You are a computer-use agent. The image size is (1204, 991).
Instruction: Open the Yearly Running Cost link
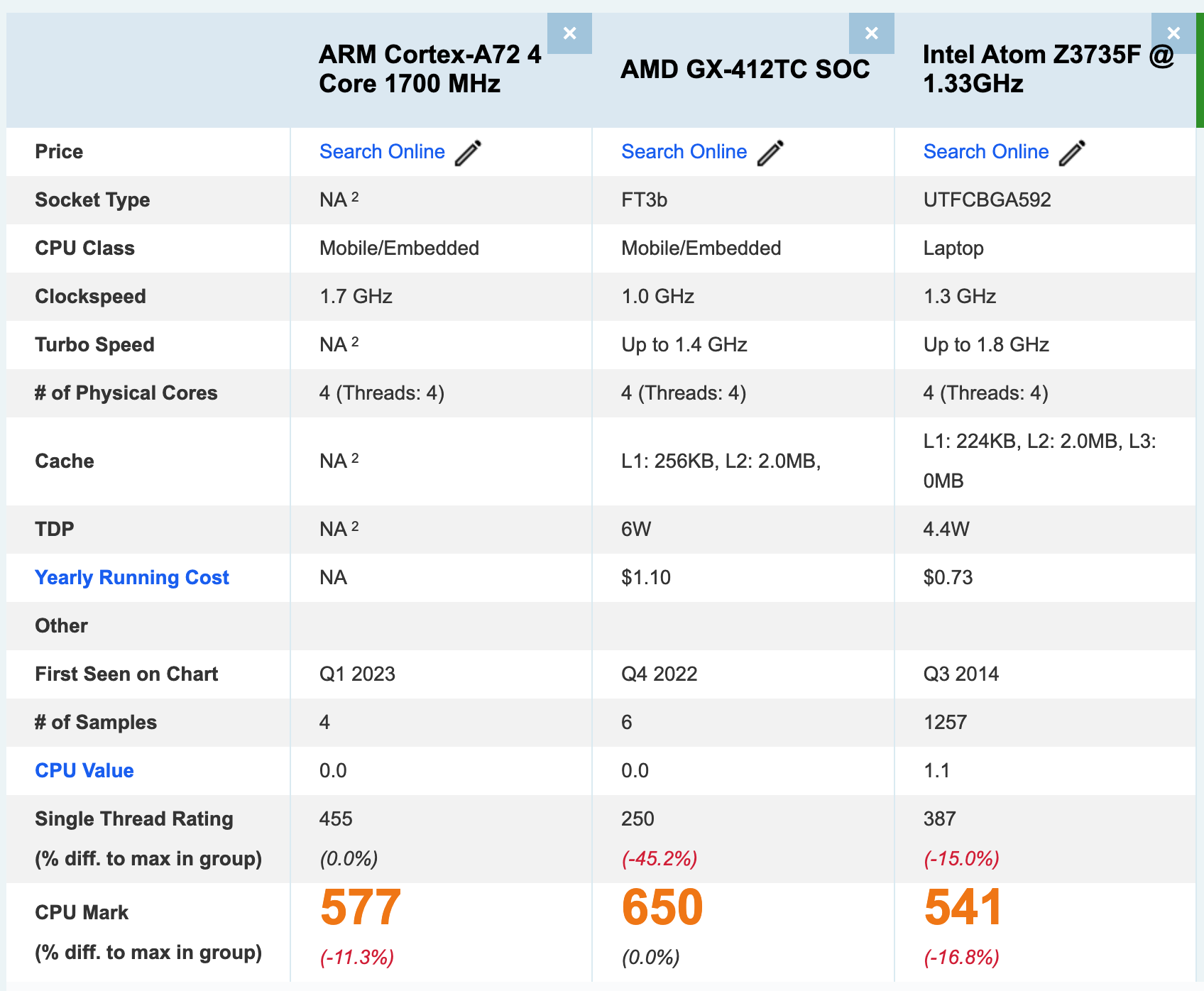pyautogui.click(x=132, y=578)
